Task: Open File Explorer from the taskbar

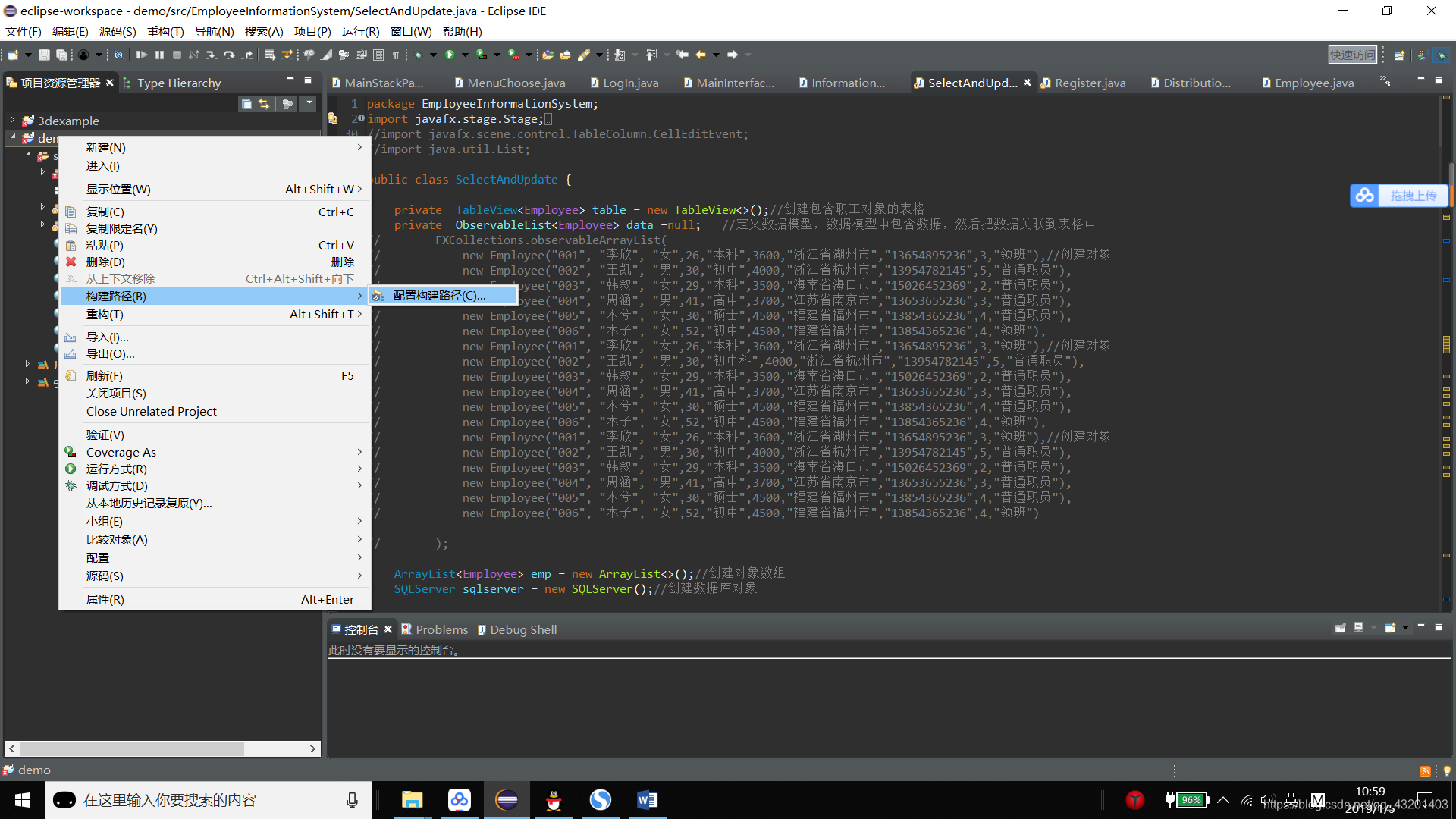Action: coord(412,800)
